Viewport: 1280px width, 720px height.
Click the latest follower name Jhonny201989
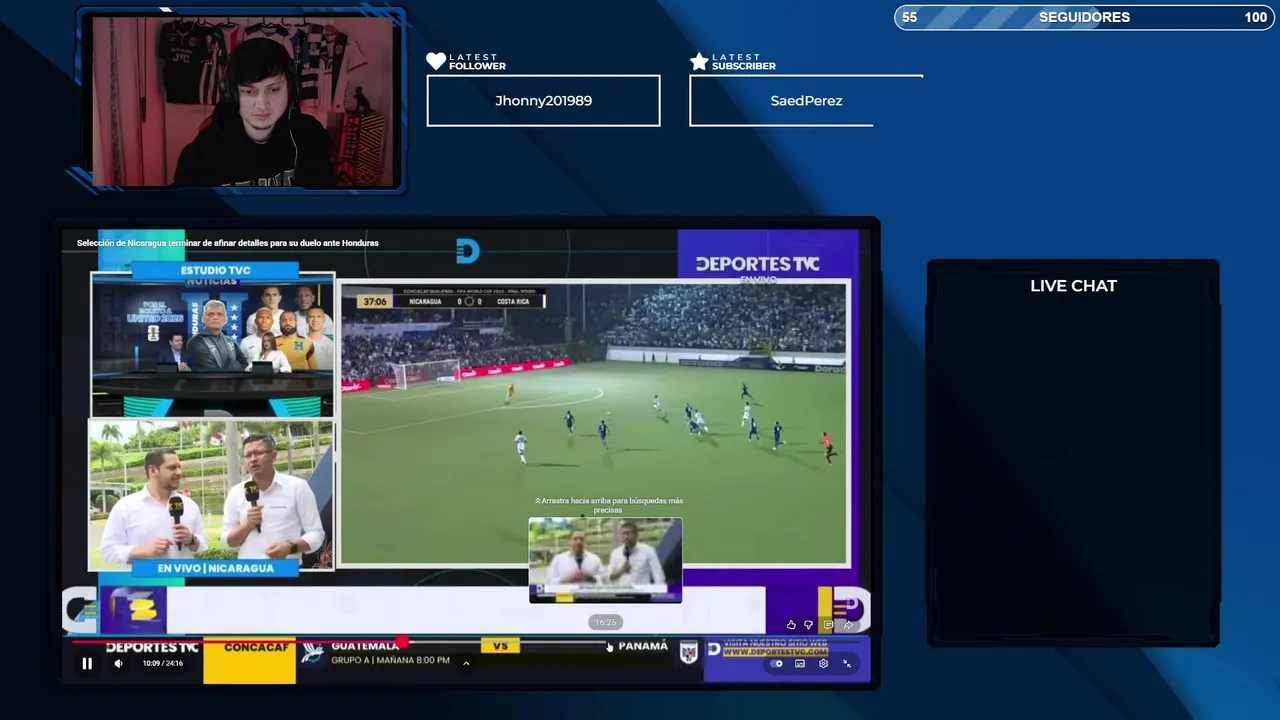[543, 101]
